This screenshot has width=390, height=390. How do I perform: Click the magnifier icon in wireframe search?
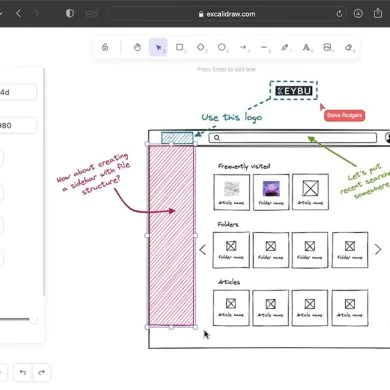(217, 138)
